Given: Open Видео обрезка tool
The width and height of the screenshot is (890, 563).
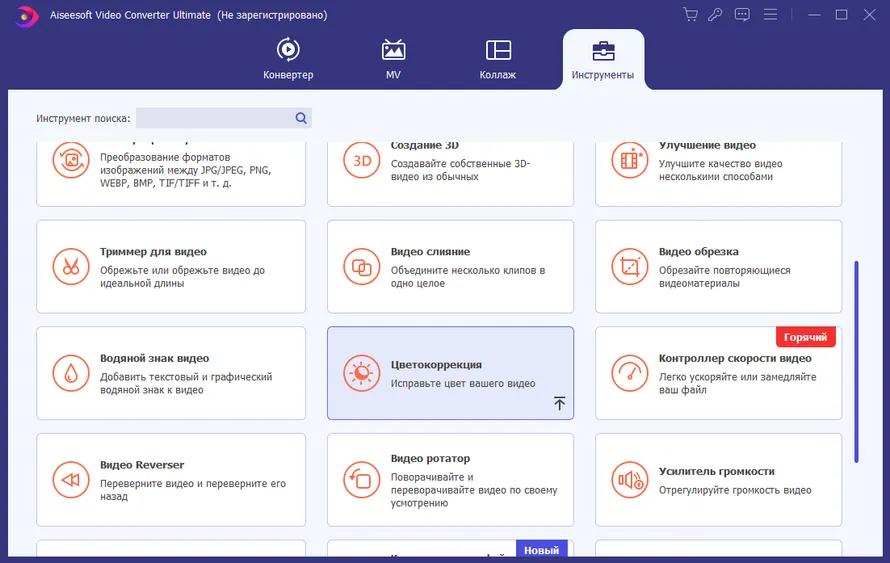Looking at the screenshot, I should click(719, 267).
